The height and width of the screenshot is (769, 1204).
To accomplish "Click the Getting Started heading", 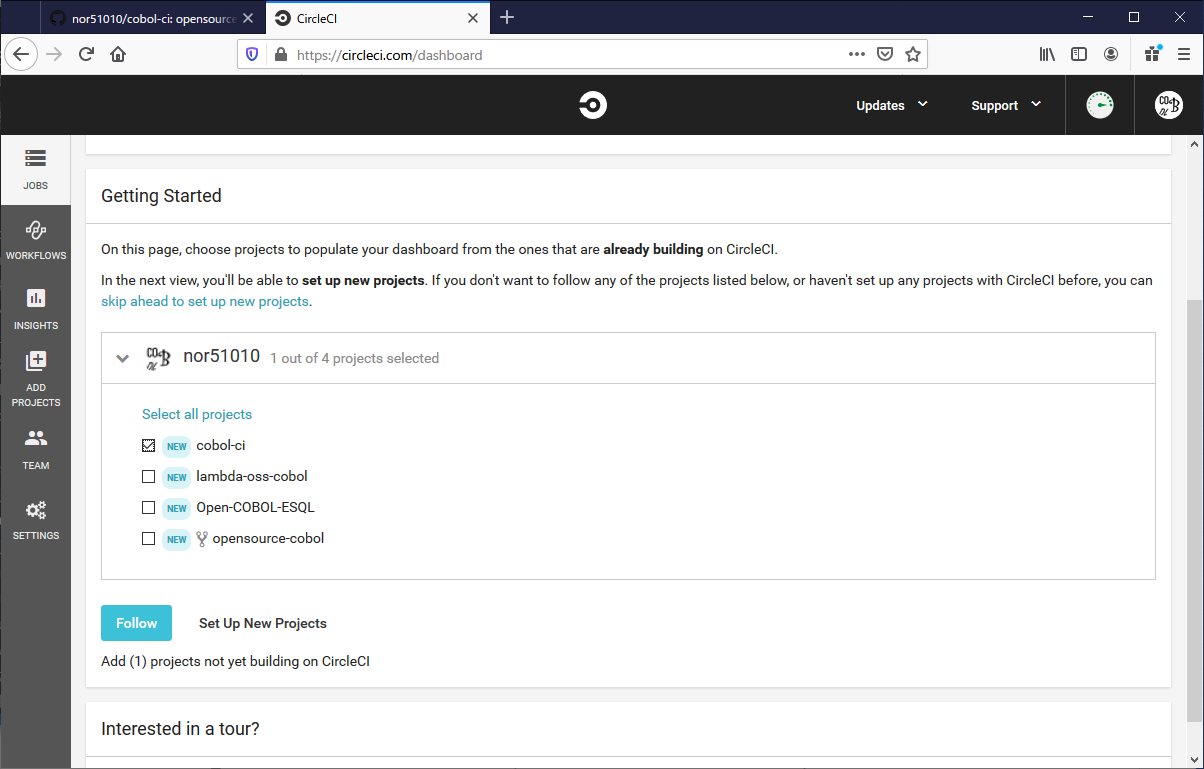I will click(161, 196).
